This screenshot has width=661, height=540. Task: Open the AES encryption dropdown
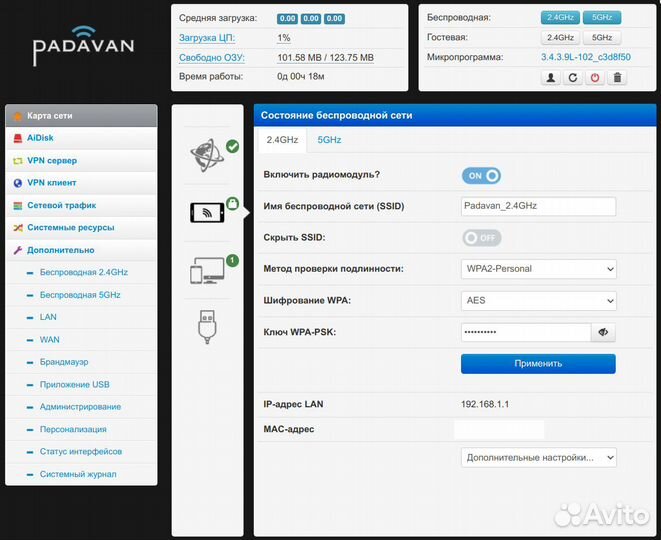click(x=539, y=301)
